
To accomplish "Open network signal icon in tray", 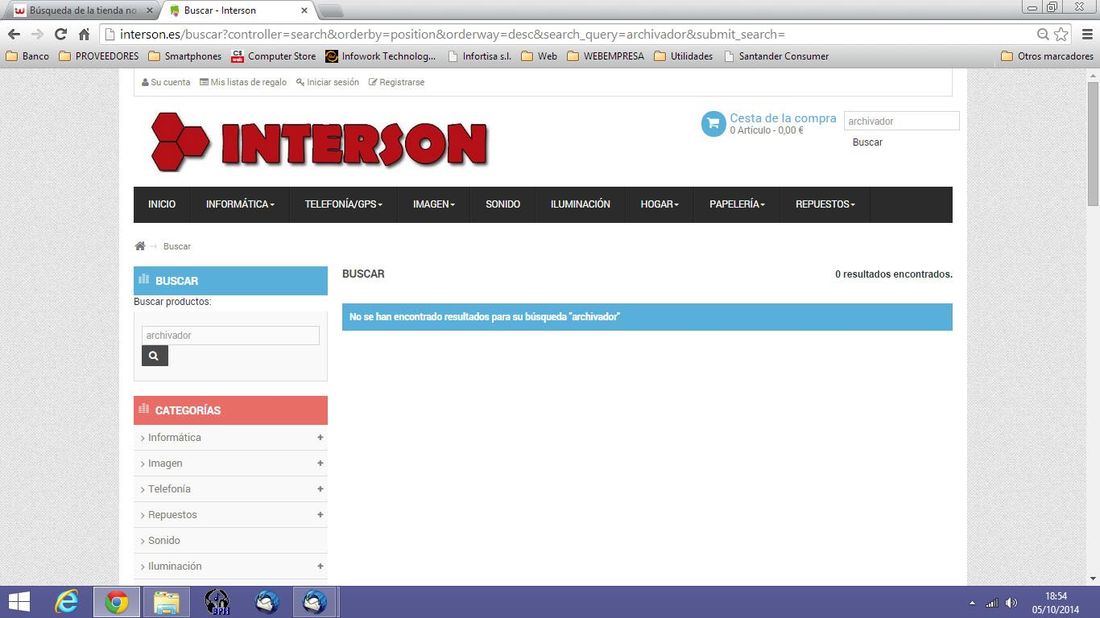I will 991,603.
